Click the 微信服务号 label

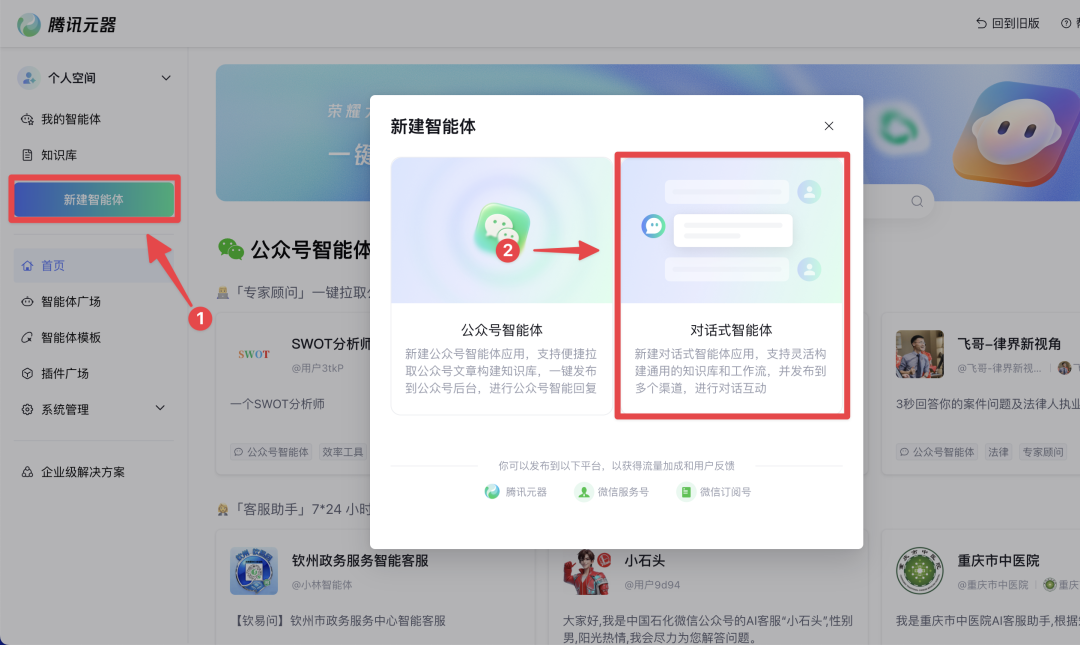point(623,492)
